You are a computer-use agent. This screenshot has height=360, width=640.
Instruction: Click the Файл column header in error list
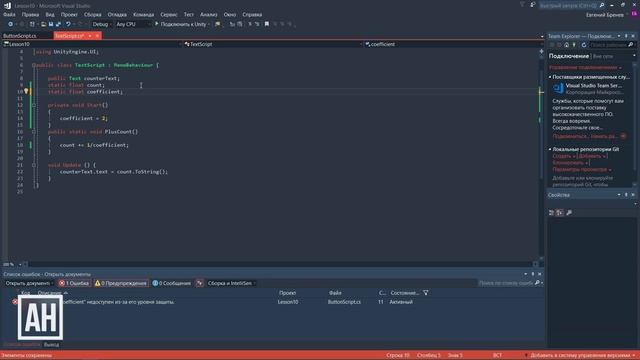tap(335, 293)
